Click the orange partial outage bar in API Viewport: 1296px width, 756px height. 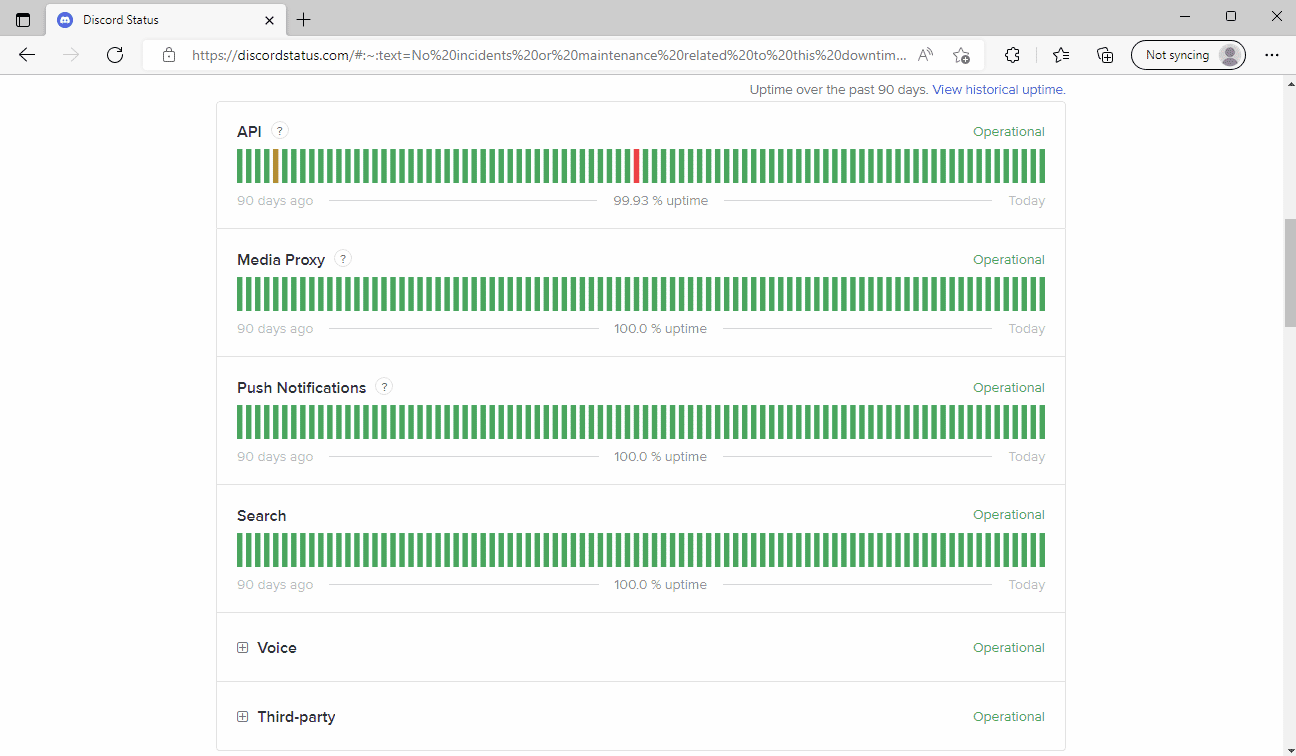pos(275,166)
